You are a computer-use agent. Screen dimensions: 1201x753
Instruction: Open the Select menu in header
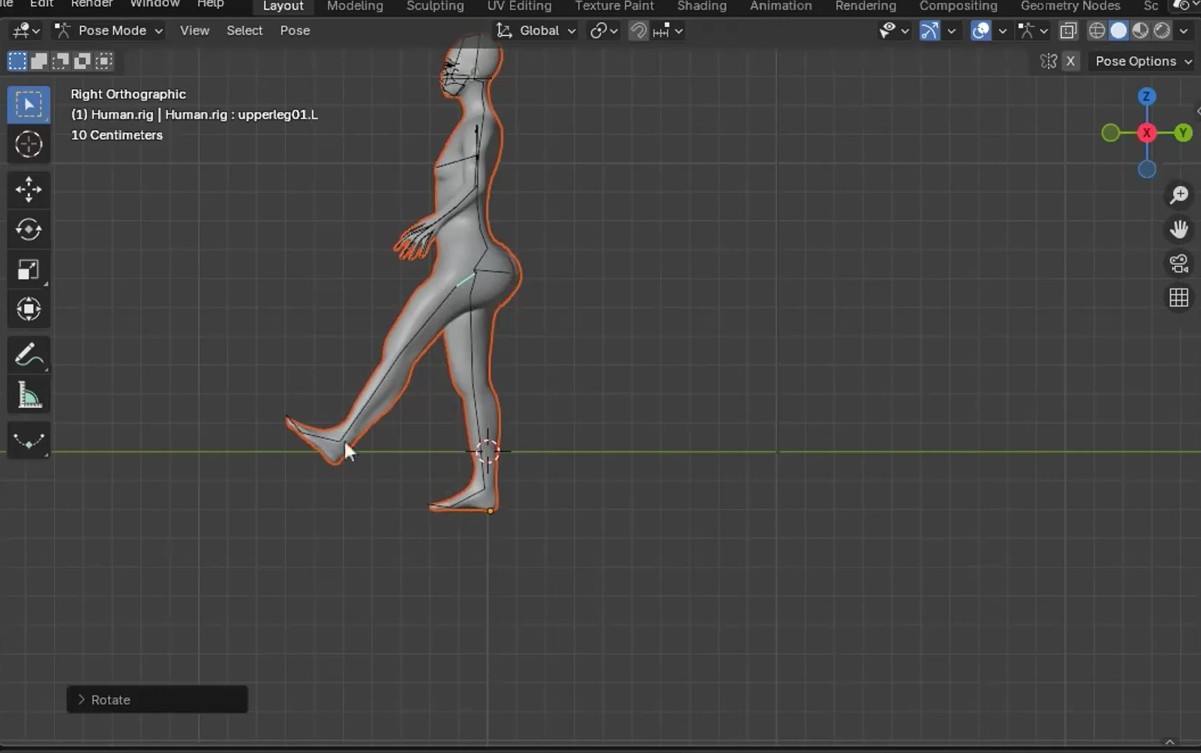[x=244, y=31]
